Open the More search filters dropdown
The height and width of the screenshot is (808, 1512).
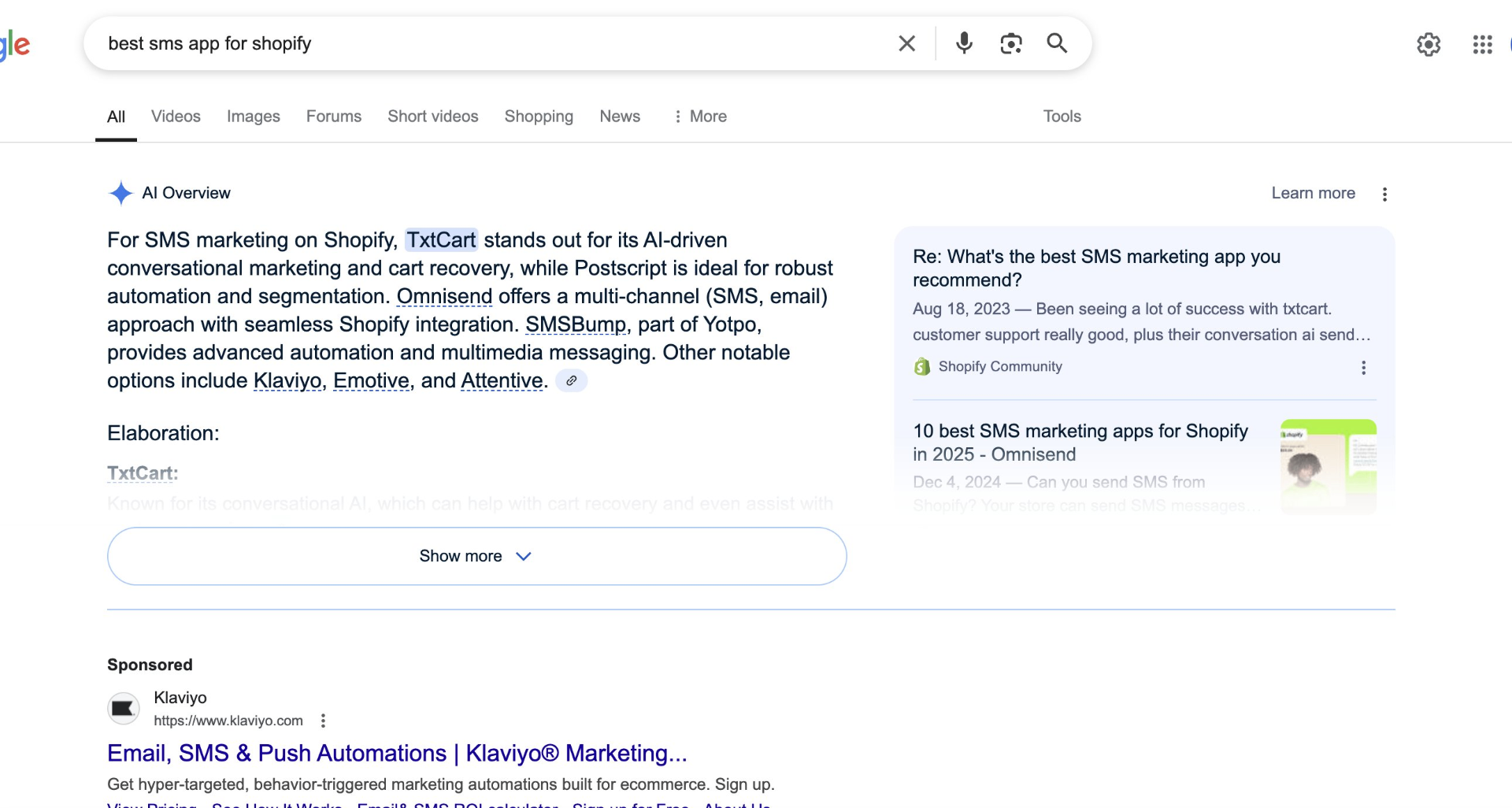pos(699,116)
